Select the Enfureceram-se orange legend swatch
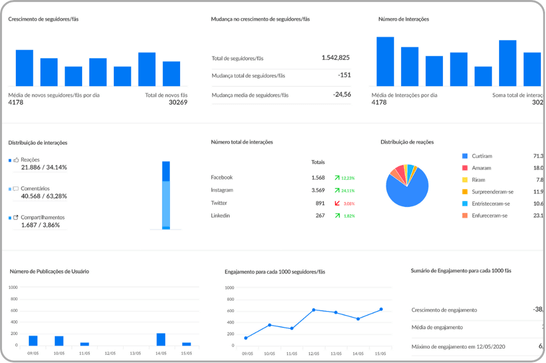Image resolution: width=546 pixels, height=363 pixels. [x=465, y=216]
